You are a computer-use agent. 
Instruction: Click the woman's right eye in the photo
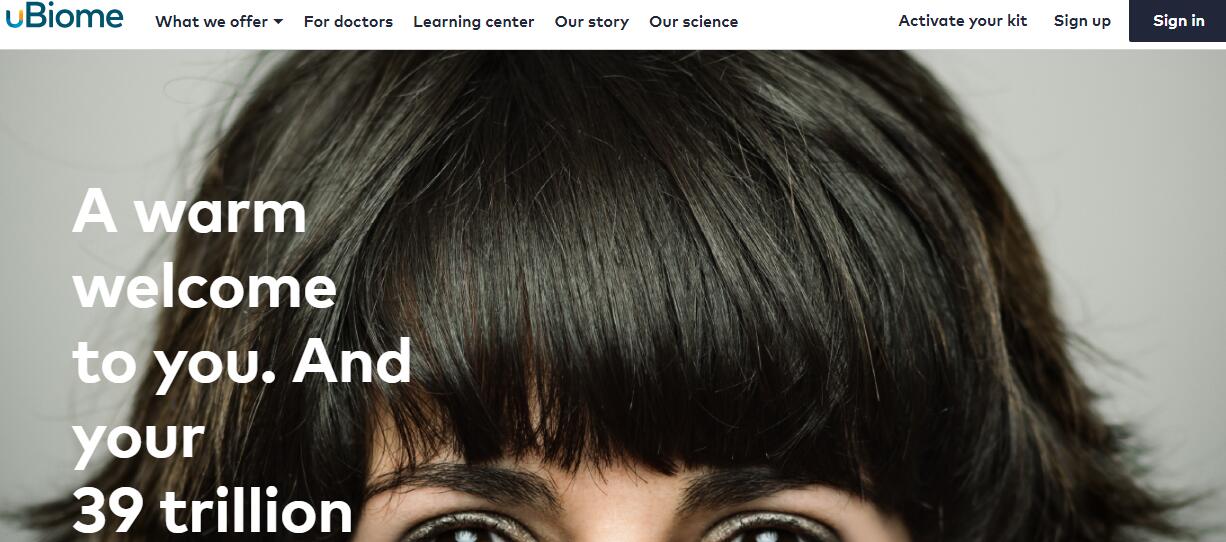(x=765, y=528)
